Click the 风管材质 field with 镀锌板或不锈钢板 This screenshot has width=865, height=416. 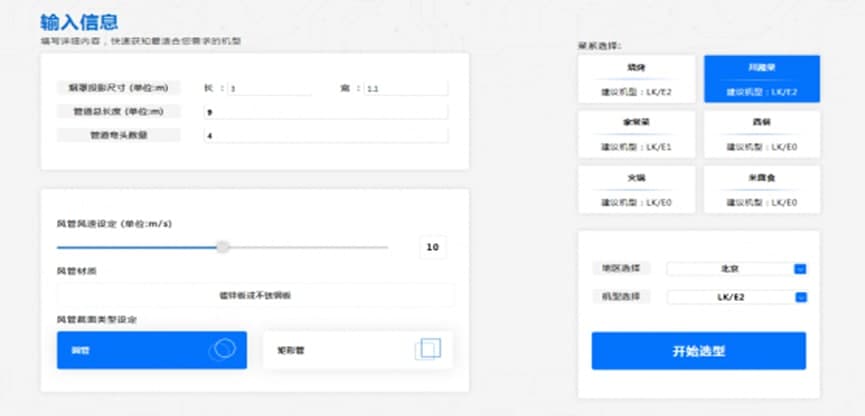255,296
